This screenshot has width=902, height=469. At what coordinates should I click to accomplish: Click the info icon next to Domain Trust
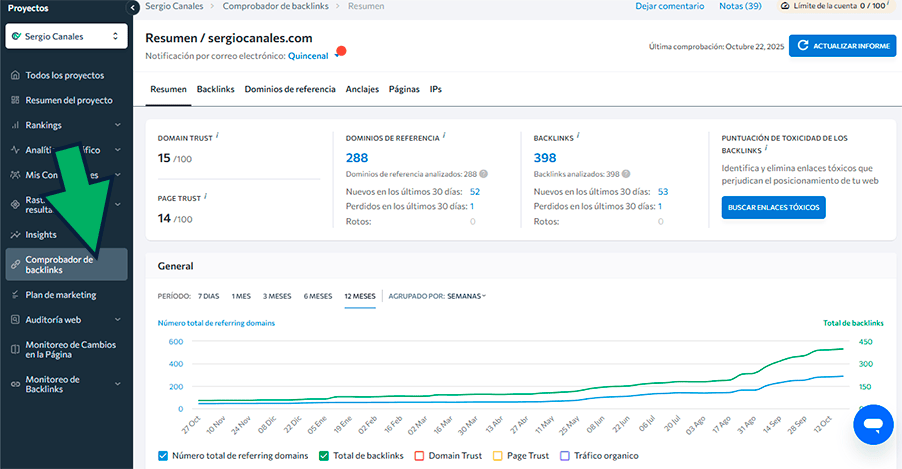click(218, 135)
